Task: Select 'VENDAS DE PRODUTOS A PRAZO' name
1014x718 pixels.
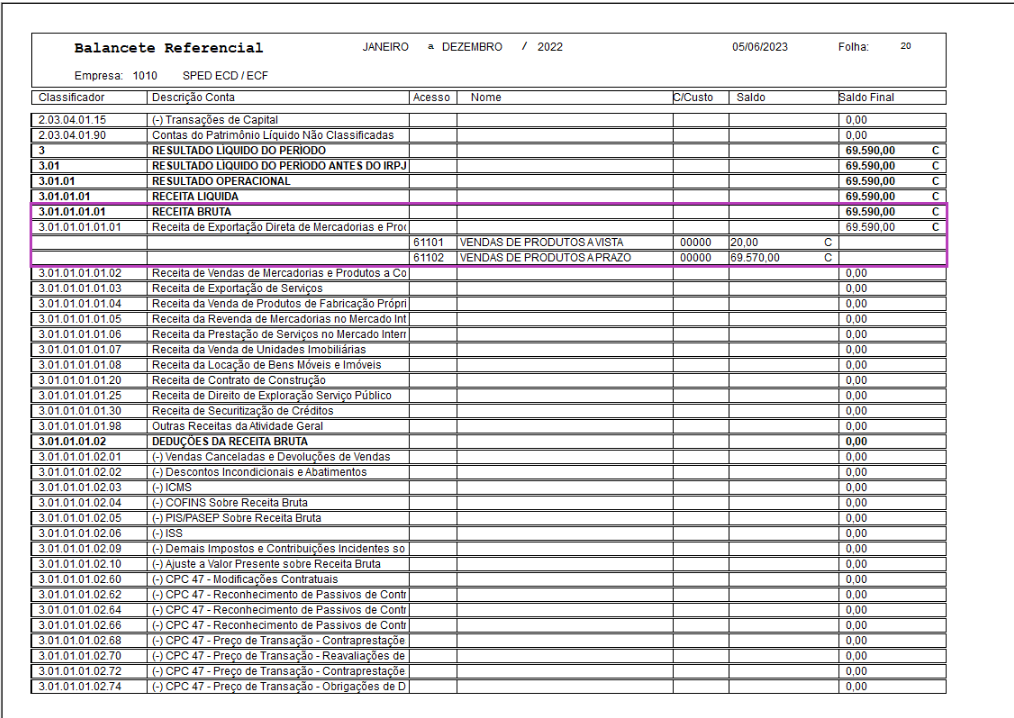Action: (x=545, y=257)
